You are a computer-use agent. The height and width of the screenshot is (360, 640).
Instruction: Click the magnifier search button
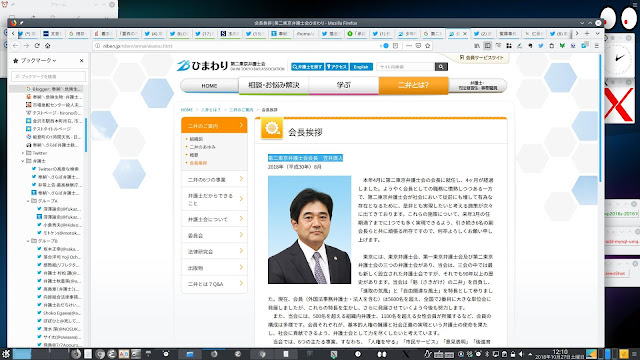pos(441,67)
